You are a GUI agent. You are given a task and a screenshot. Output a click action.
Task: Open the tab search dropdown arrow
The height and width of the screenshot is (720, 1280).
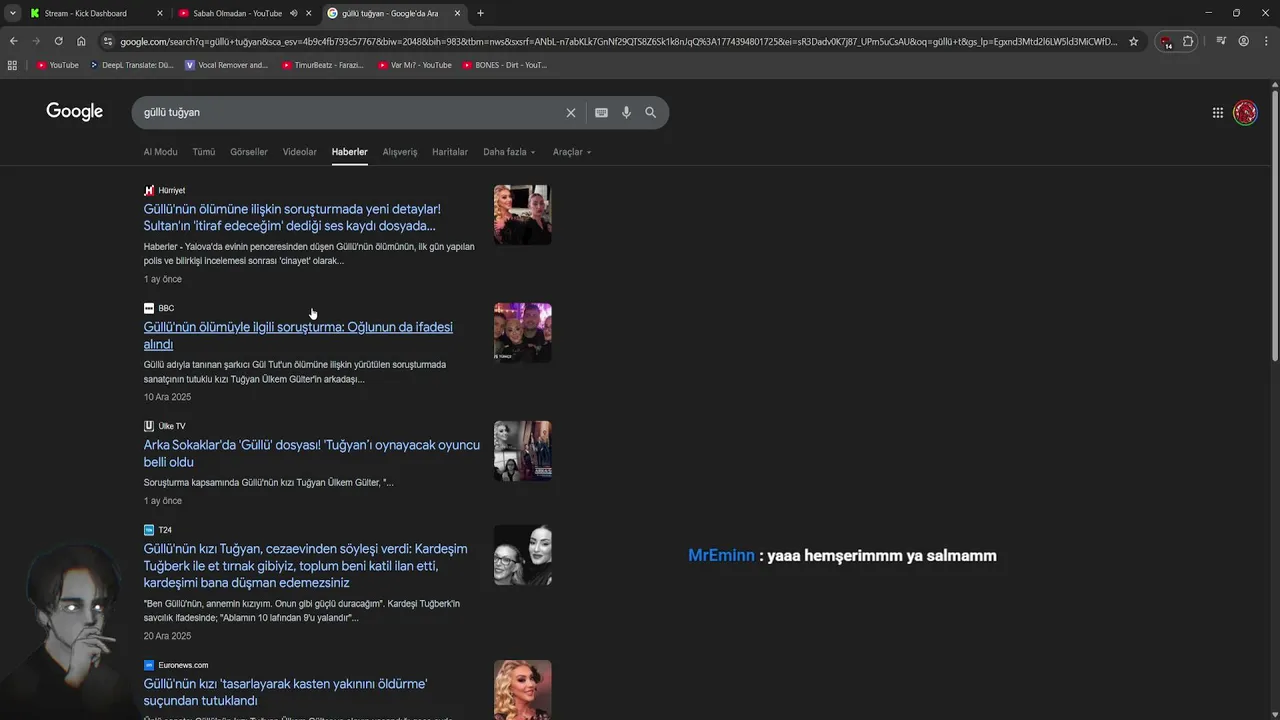(x=12, y=13)
